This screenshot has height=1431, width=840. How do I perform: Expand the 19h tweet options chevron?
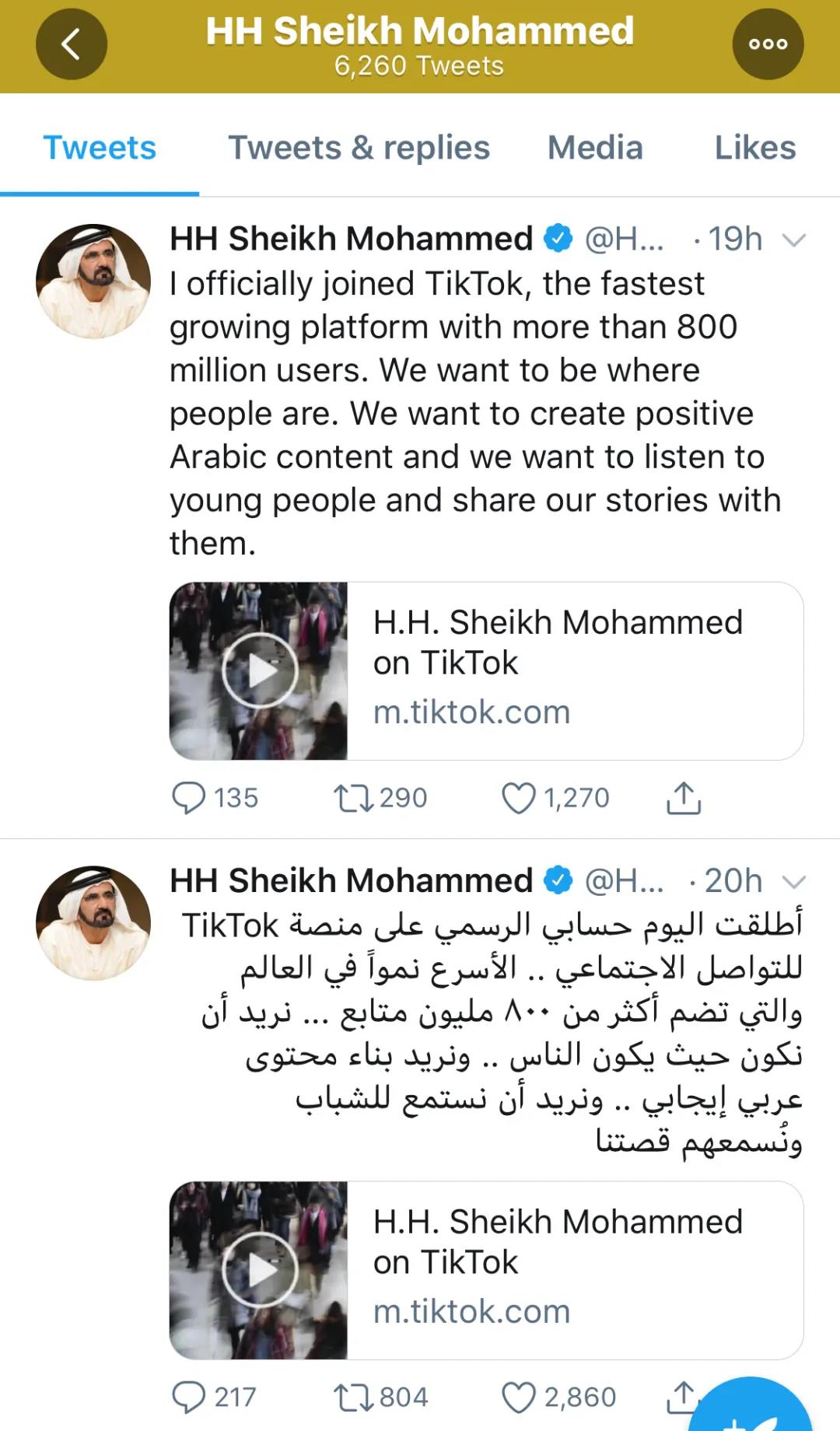(x=793, y=240)
